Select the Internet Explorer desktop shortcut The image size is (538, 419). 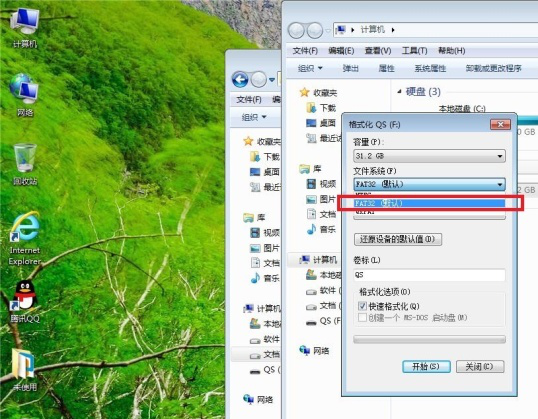click(25, 238)
